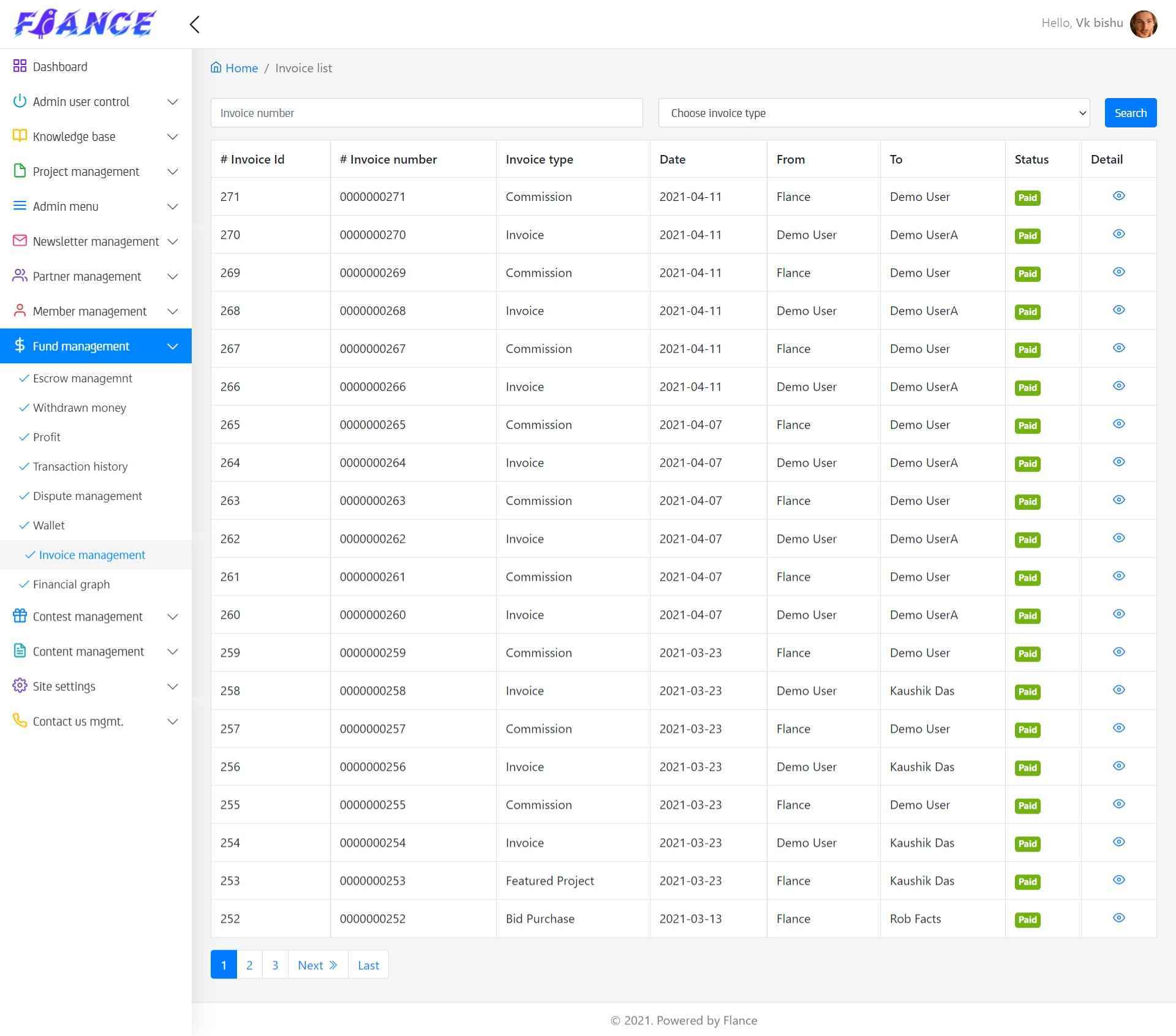Image resolution: width=1176 pixels, height=1036 pixels.
Task: View details of invoice 252
Action: pyautogui.click(x=1118, y=918)
